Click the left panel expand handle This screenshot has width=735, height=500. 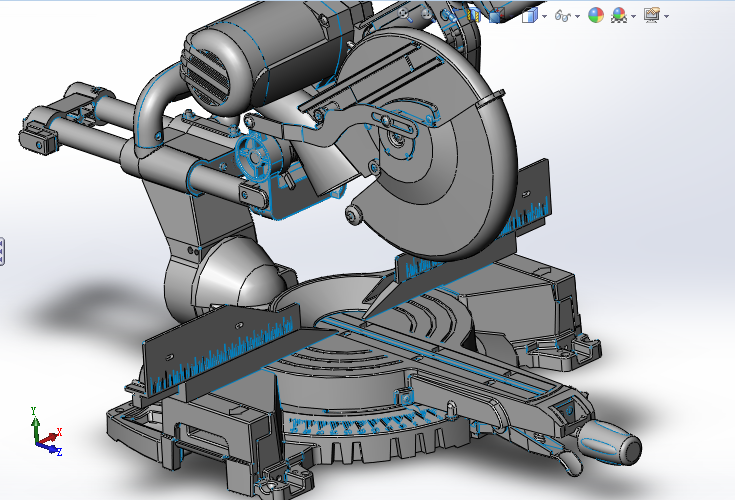2,252
